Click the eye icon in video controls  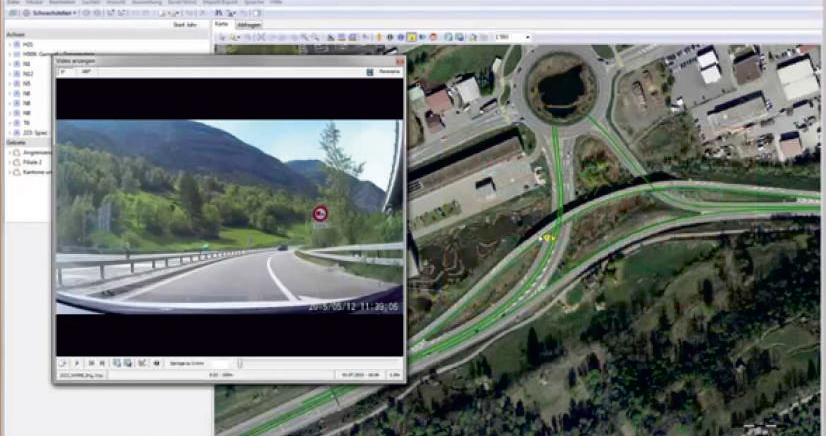[x=156, y=363]
